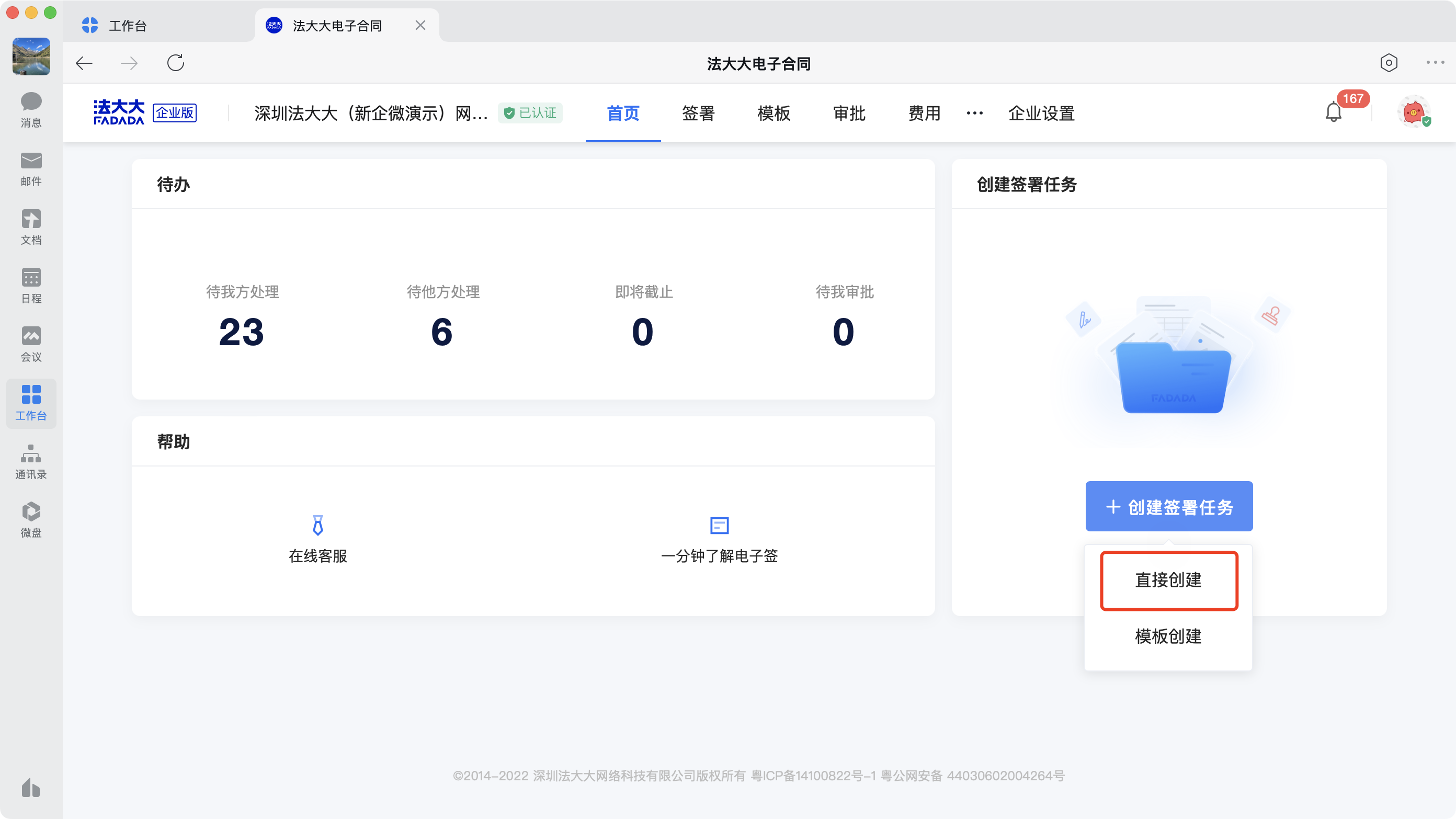1456x819 pixels.
Task: Click the 在线客服 label
Action: [317, 556]
